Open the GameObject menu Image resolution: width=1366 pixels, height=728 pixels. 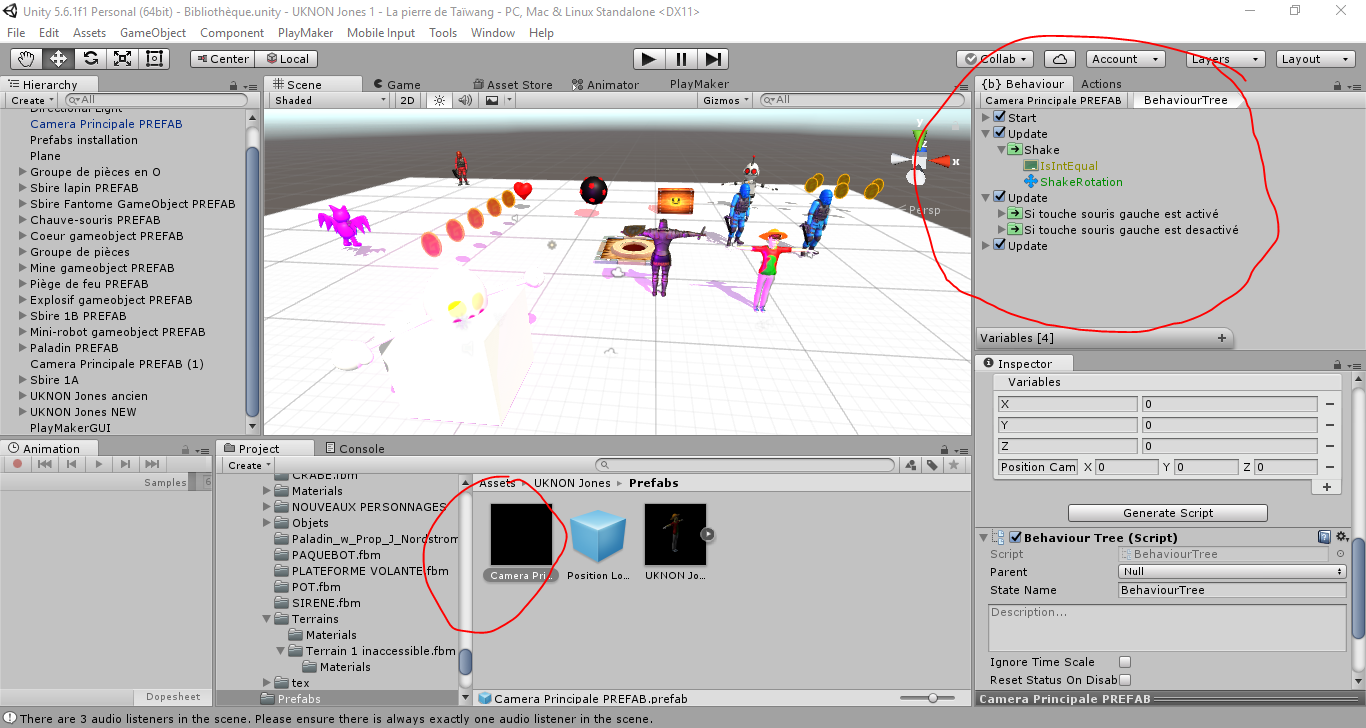coord(153,33)
